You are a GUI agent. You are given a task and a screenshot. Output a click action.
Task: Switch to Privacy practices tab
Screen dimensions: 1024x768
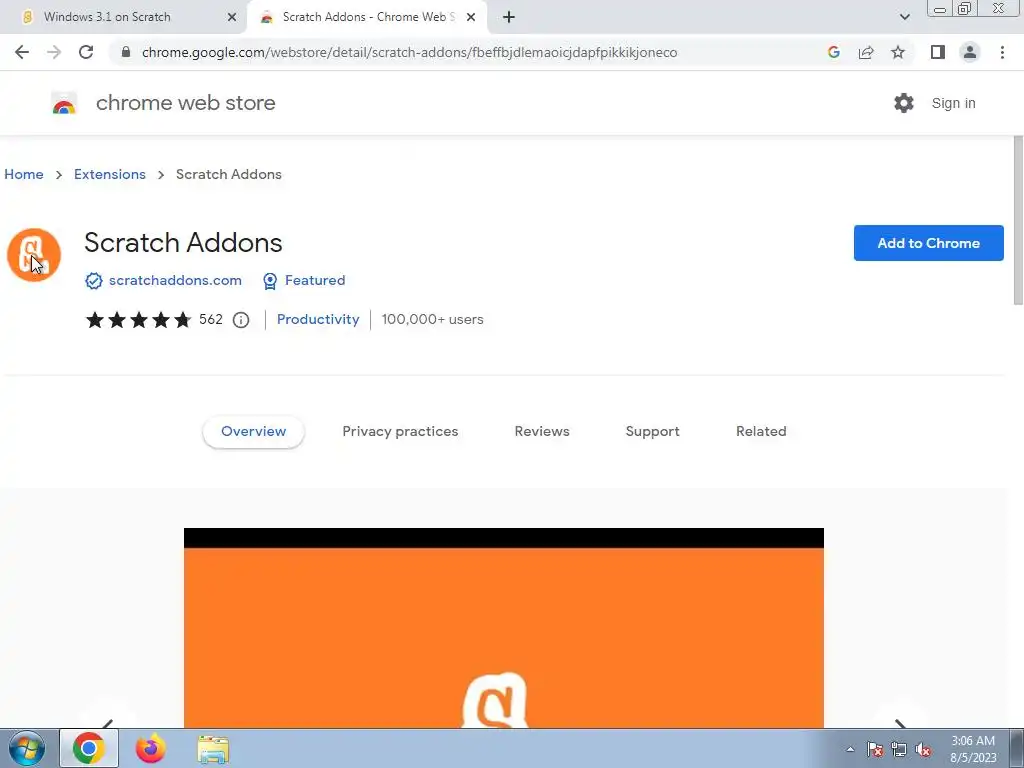point(400,432)
